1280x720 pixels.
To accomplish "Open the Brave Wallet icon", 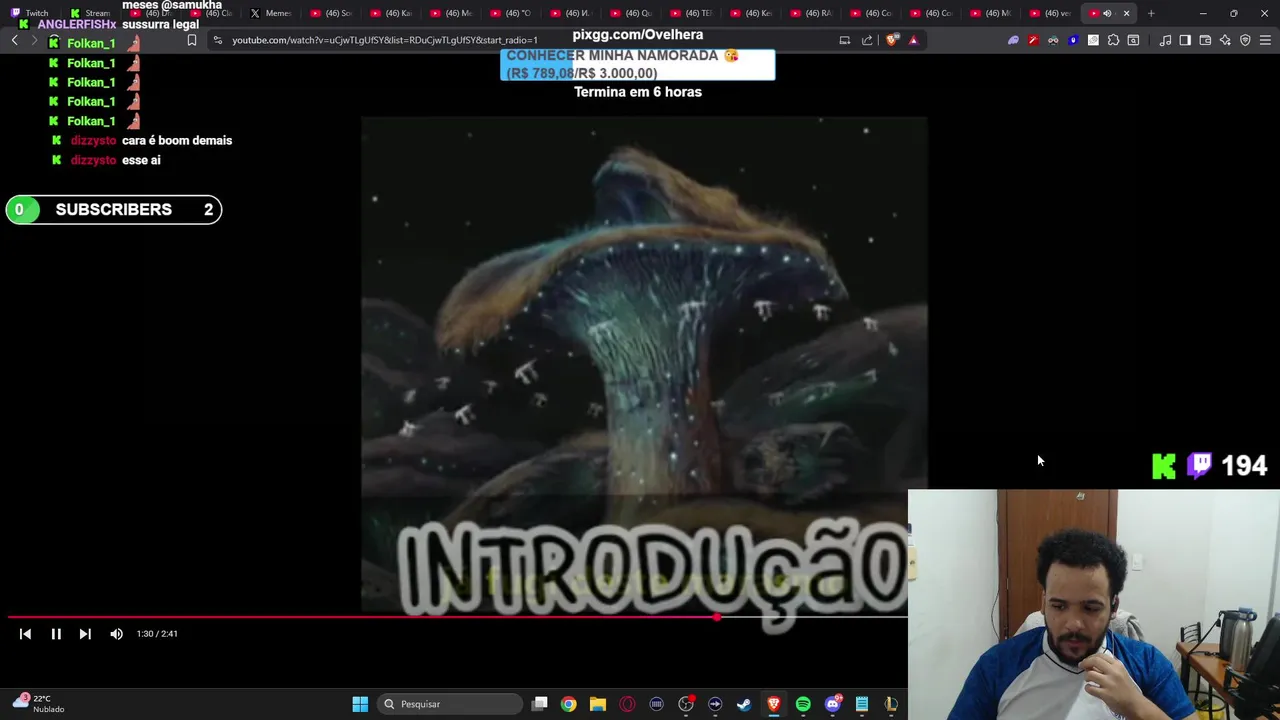I will [x=1205, y=40].
